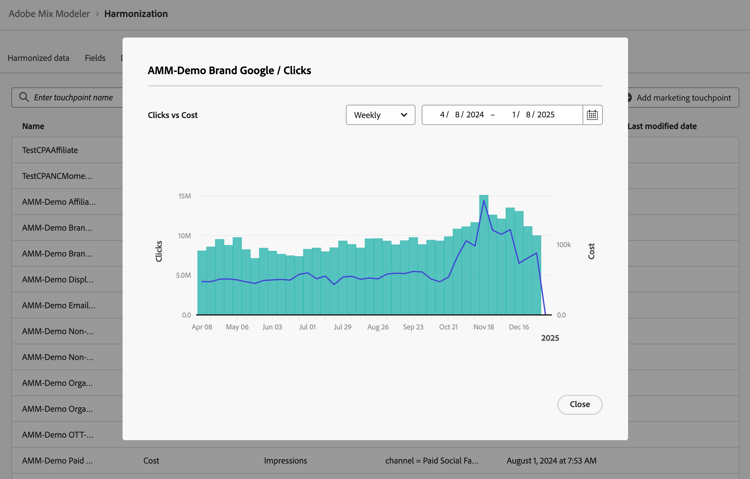Click the Last modified date column header
Image resolution: width=750 pixels, height=479 pixels.
[x=662, y=126]
